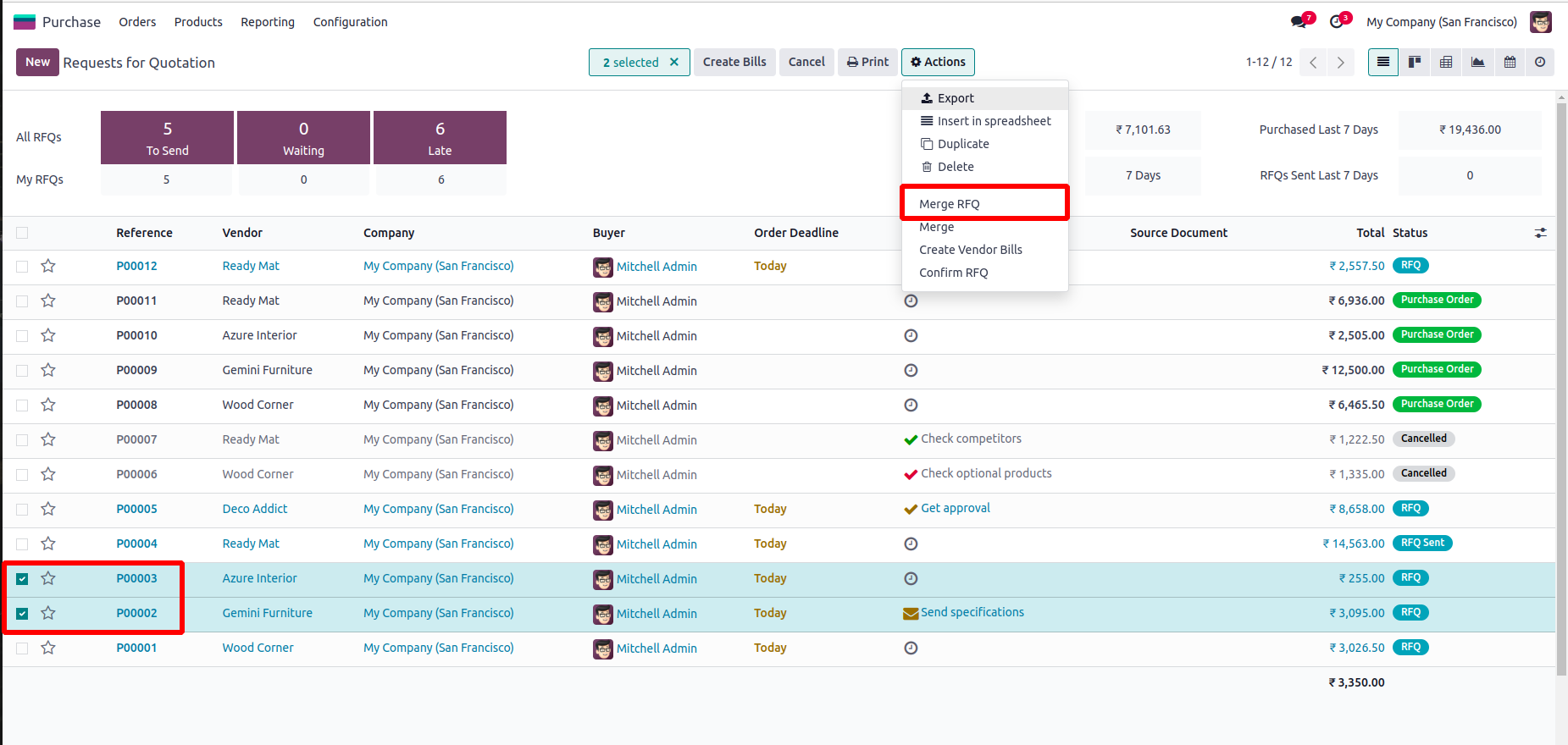
Task: Go to the next records page
Action: pyautogui.click(x=1340, y=62)
